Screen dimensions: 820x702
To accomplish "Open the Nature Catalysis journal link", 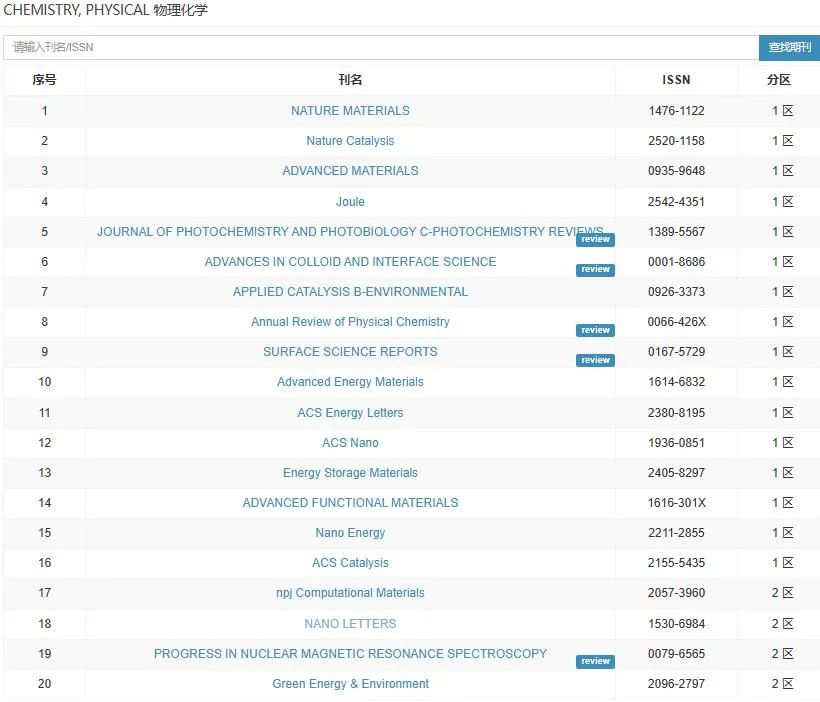I will (x=350, y=141).
